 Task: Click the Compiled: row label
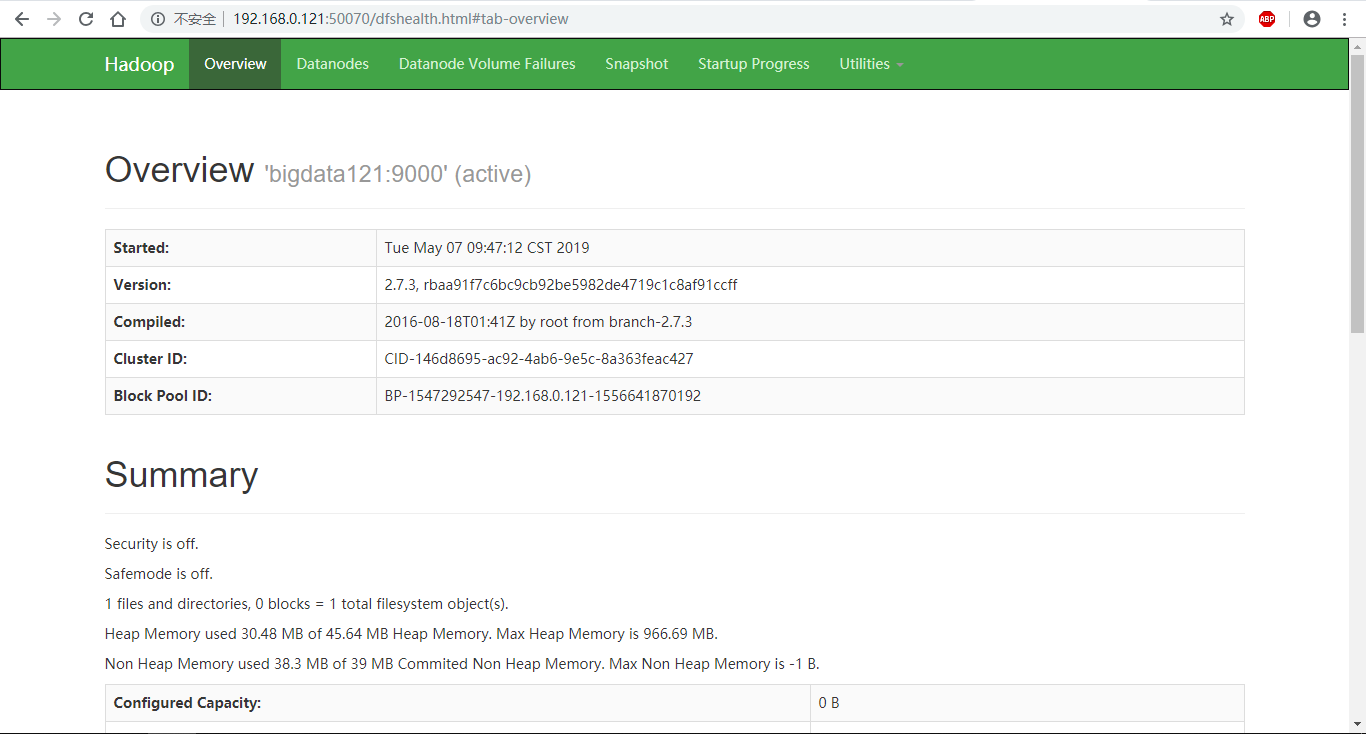coord(149,322)
